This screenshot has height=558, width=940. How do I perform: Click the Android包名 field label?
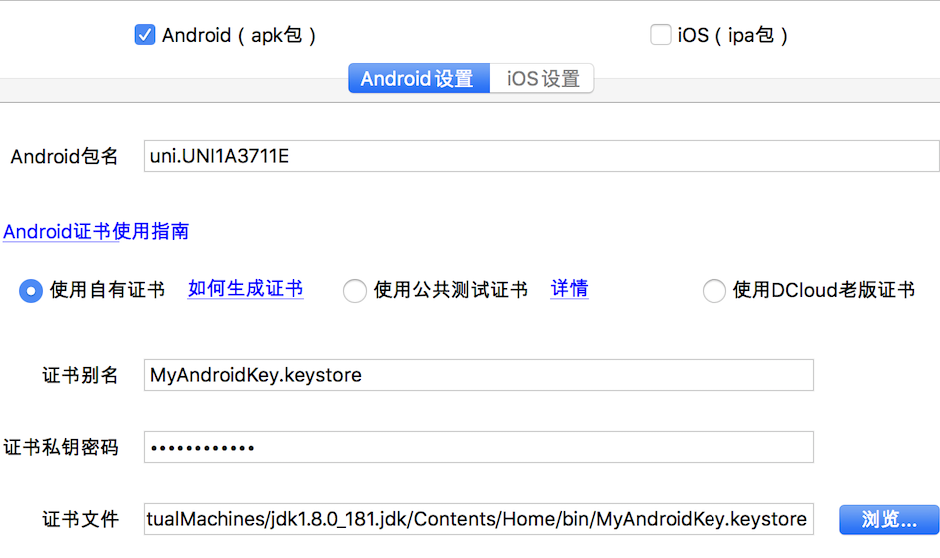click(64, 156)
